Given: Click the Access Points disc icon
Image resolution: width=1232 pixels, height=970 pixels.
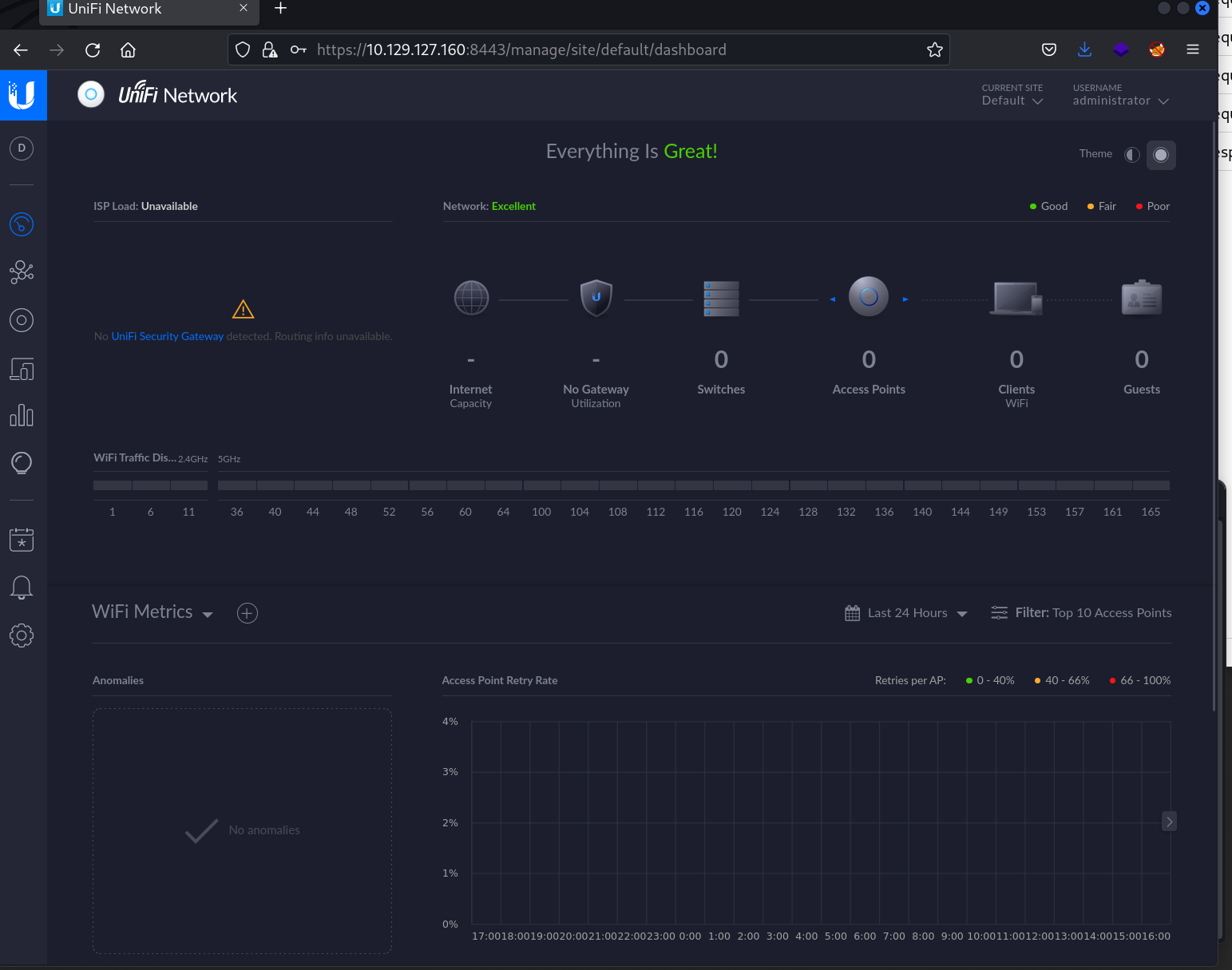Looking at the screenshot, I should point(869,296).
